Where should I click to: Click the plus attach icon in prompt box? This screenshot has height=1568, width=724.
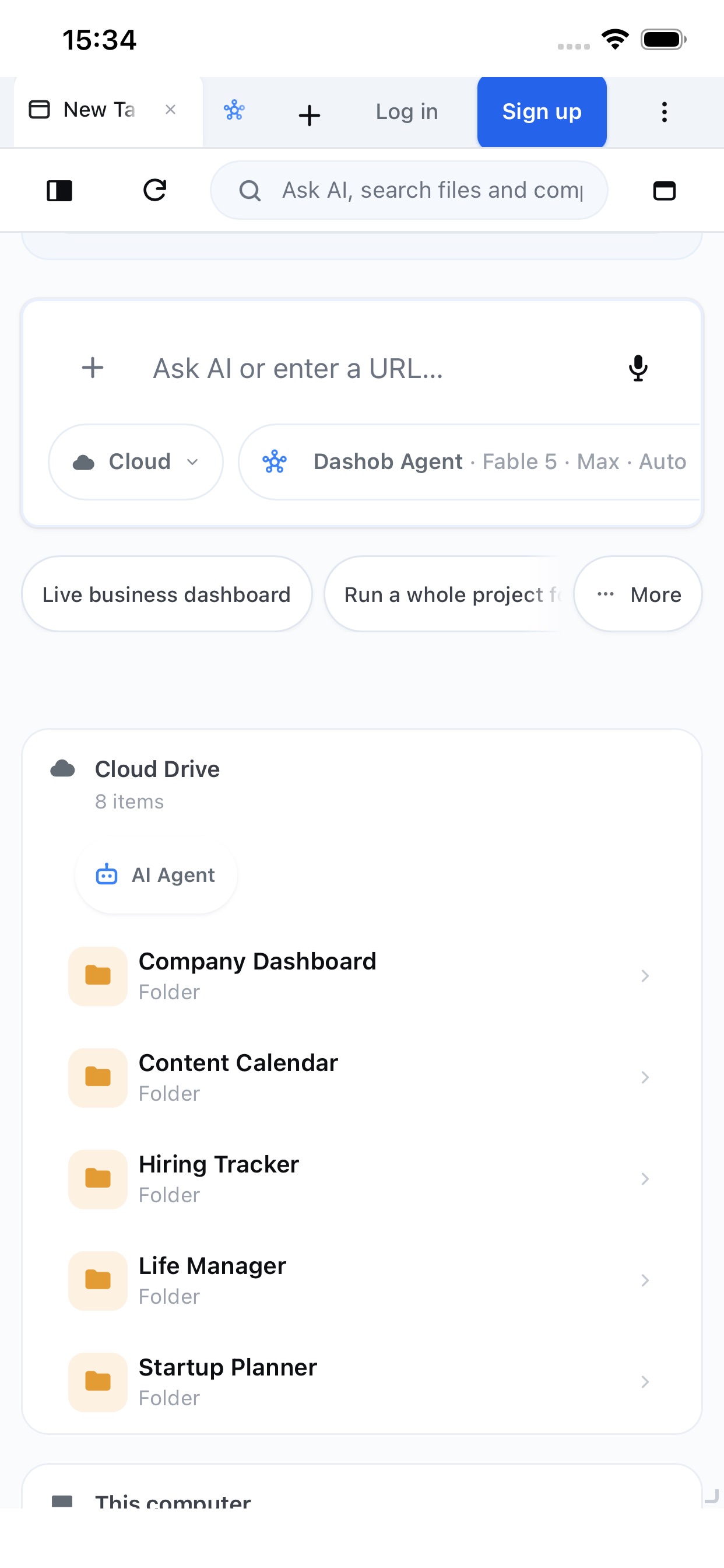[x=93, y=367]
